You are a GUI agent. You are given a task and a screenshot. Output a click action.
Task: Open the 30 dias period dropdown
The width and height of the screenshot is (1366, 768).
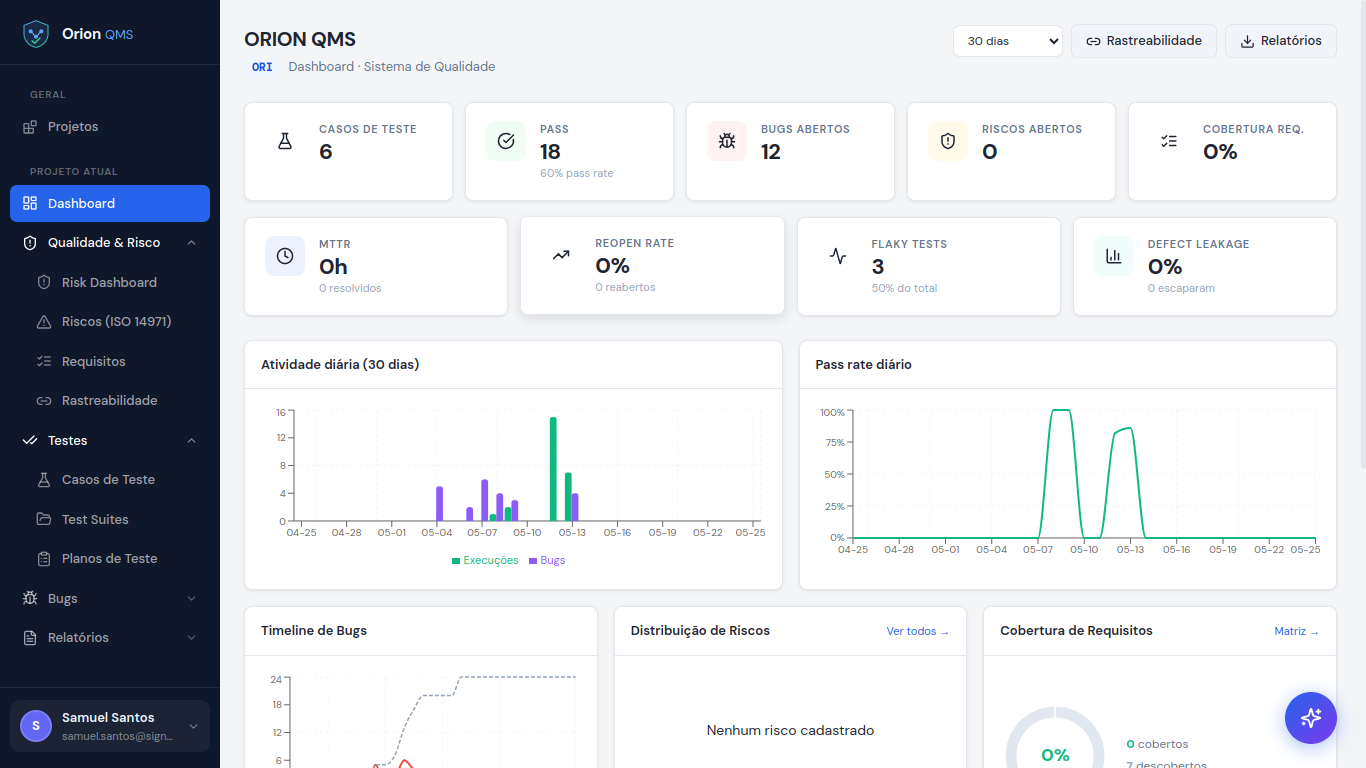point(1008,41)
